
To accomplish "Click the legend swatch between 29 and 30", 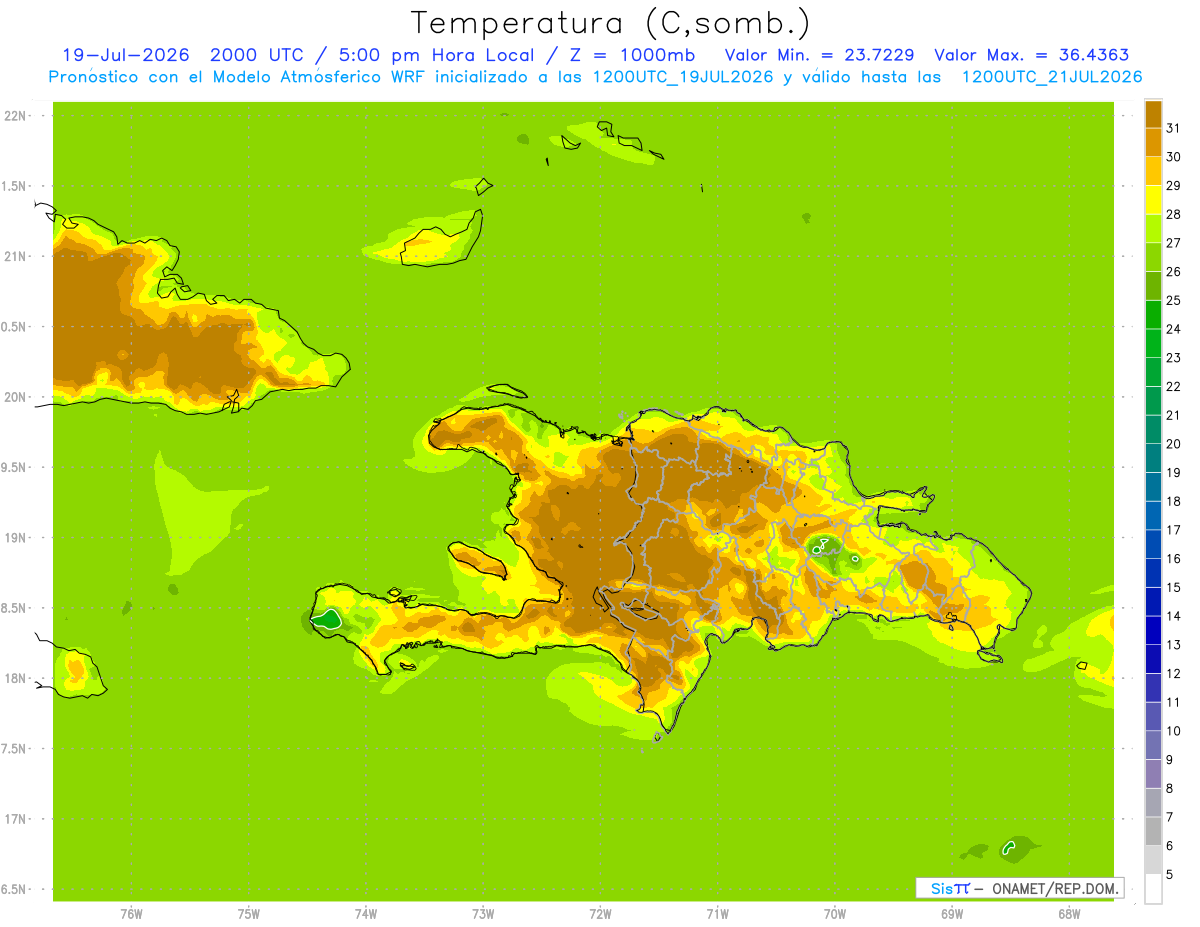I will pos(1153,171).
